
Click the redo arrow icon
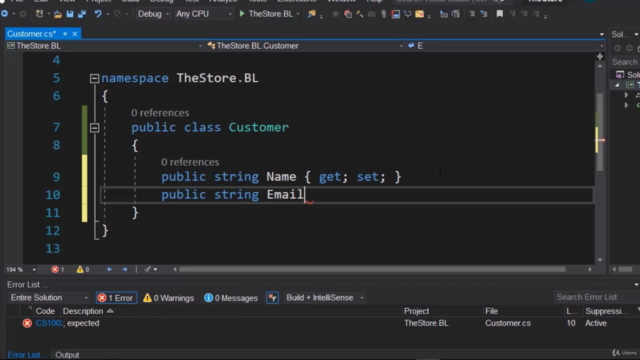click(x=118, y=14)
